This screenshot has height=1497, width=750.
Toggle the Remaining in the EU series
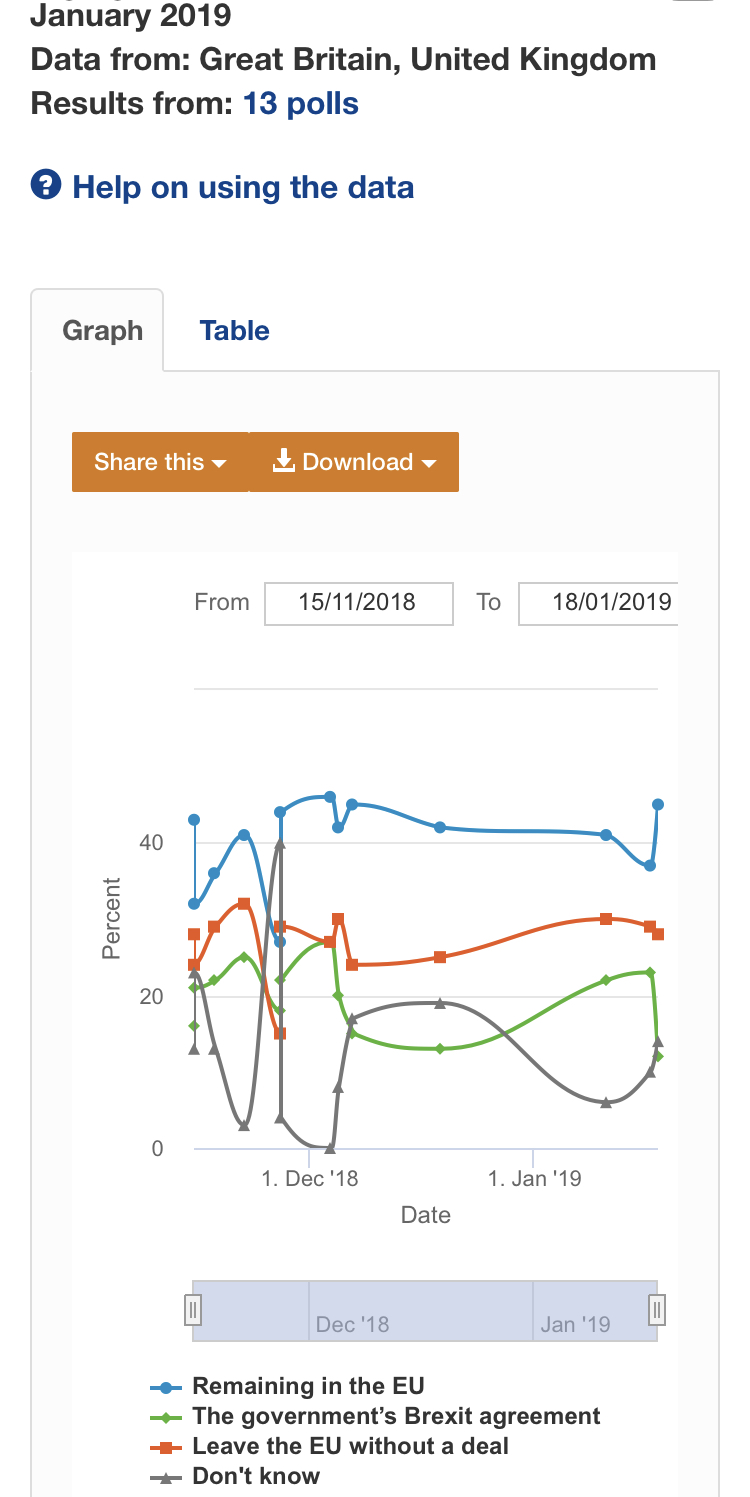(308, 1386)
